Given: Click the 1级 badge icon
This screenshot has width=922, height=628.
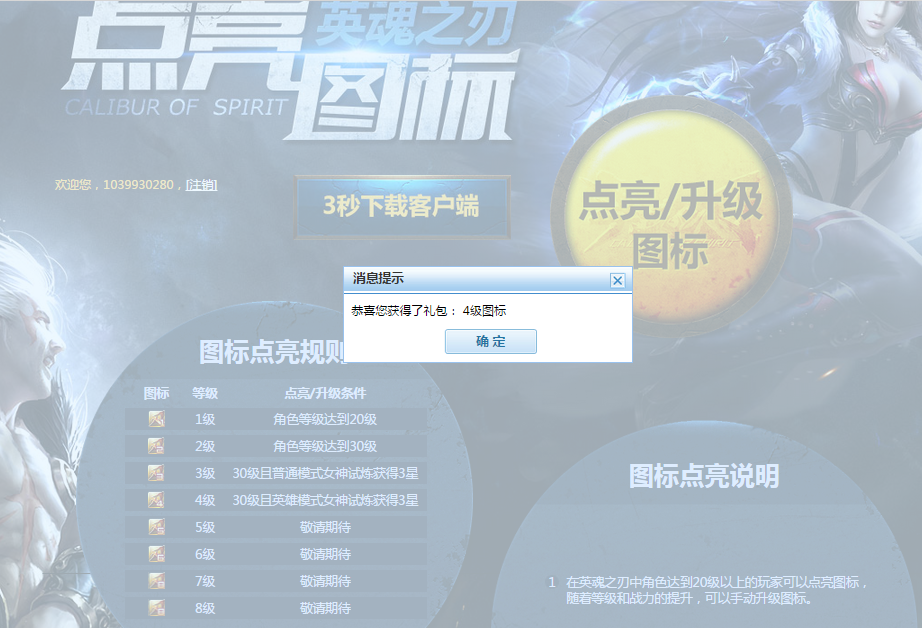Looking at the screenshot, I should click(156, 419).
